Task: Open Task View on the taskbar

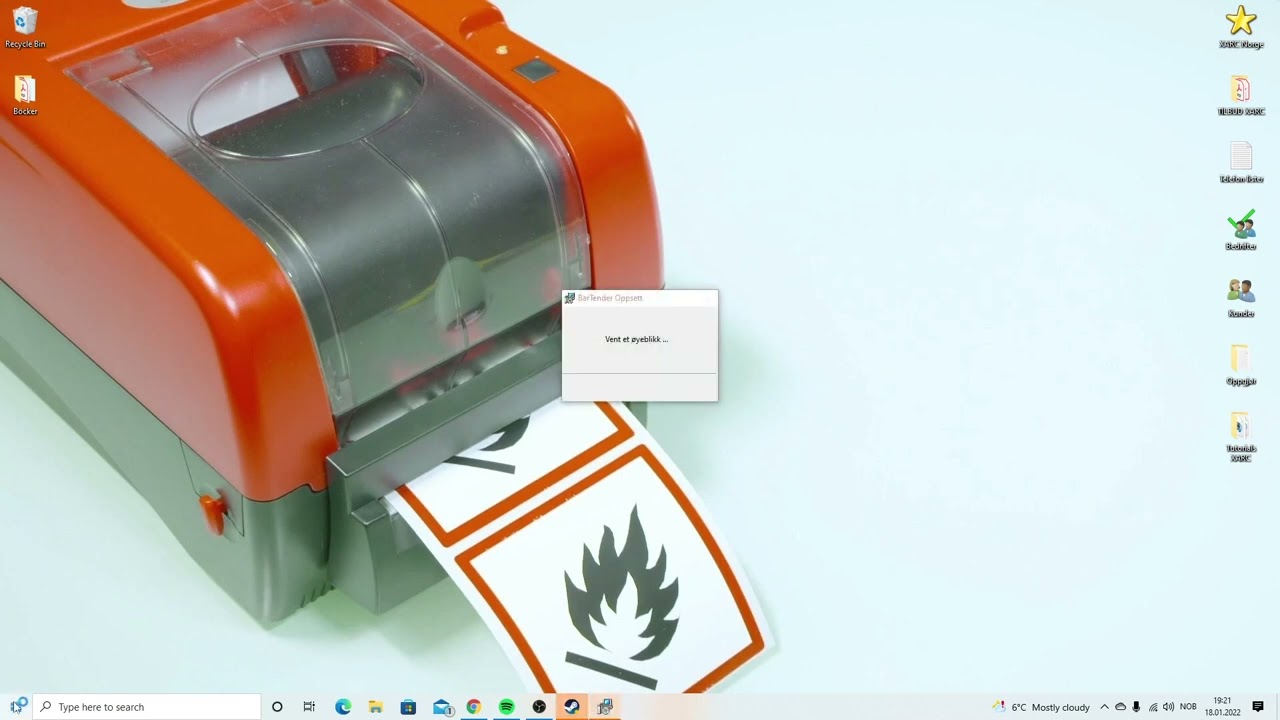Action: [x=309, y=707]
